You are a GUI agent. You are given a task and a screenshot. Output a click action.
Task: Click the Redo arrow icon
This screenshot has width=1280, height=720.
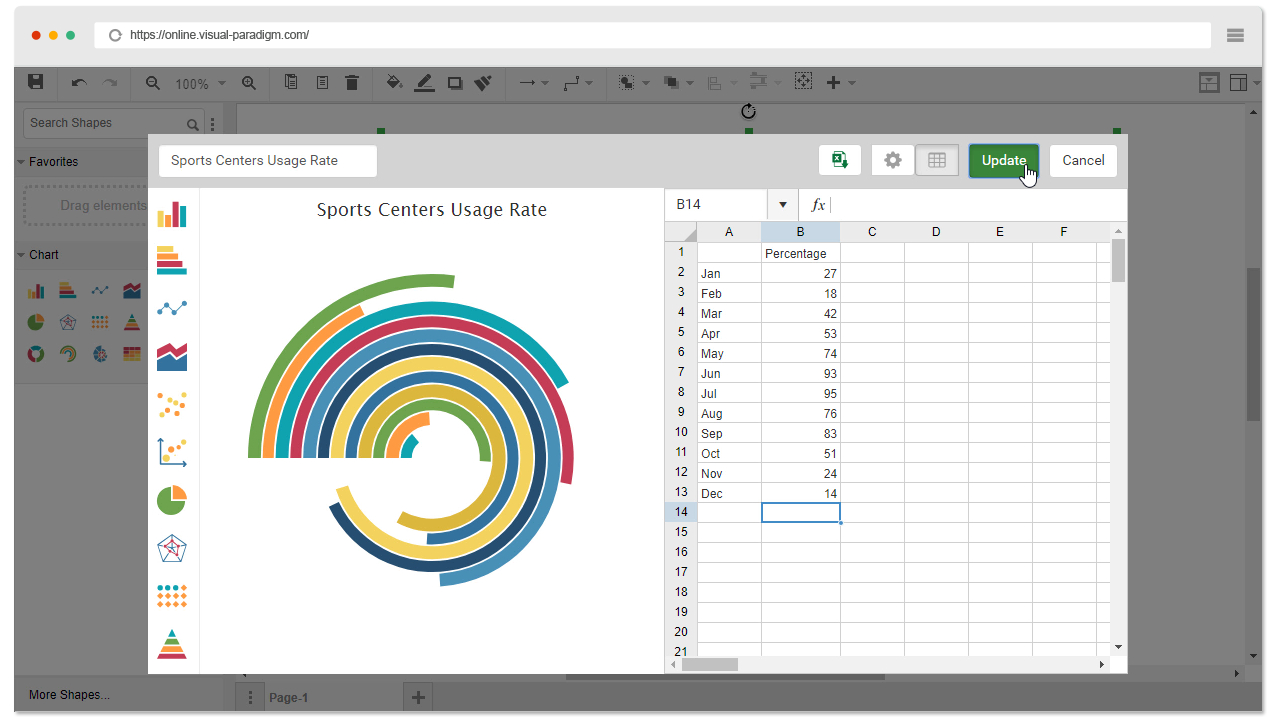[110, 83]
